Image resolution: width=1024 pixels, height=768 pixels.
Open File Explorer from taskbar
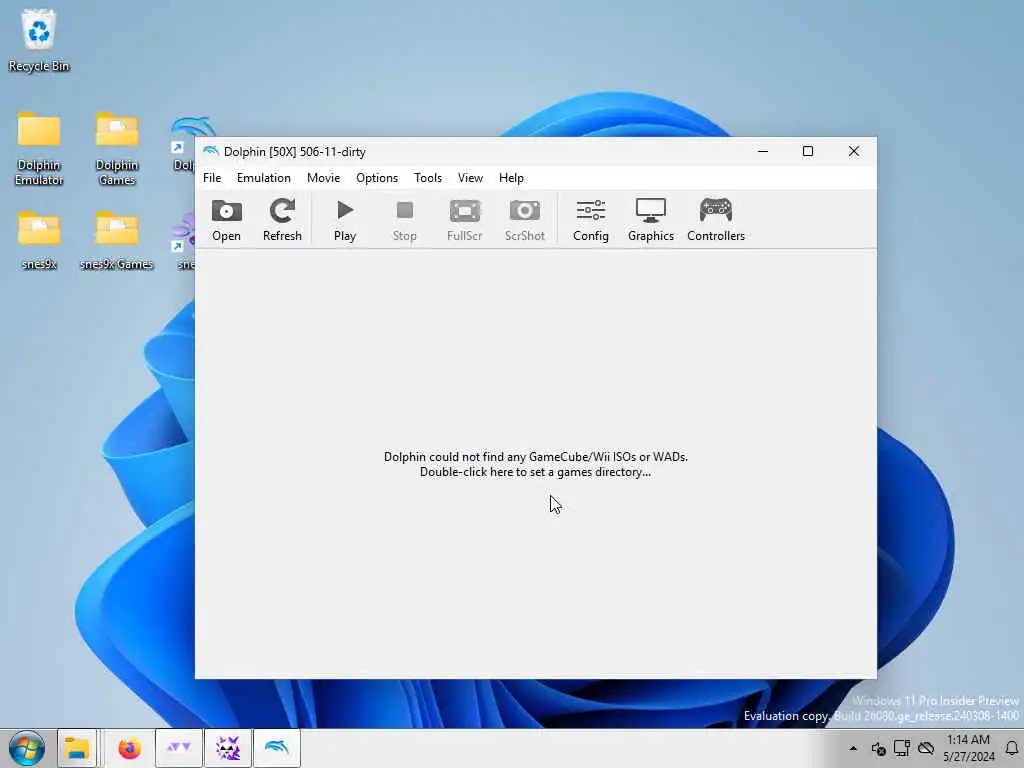[77, 748]
